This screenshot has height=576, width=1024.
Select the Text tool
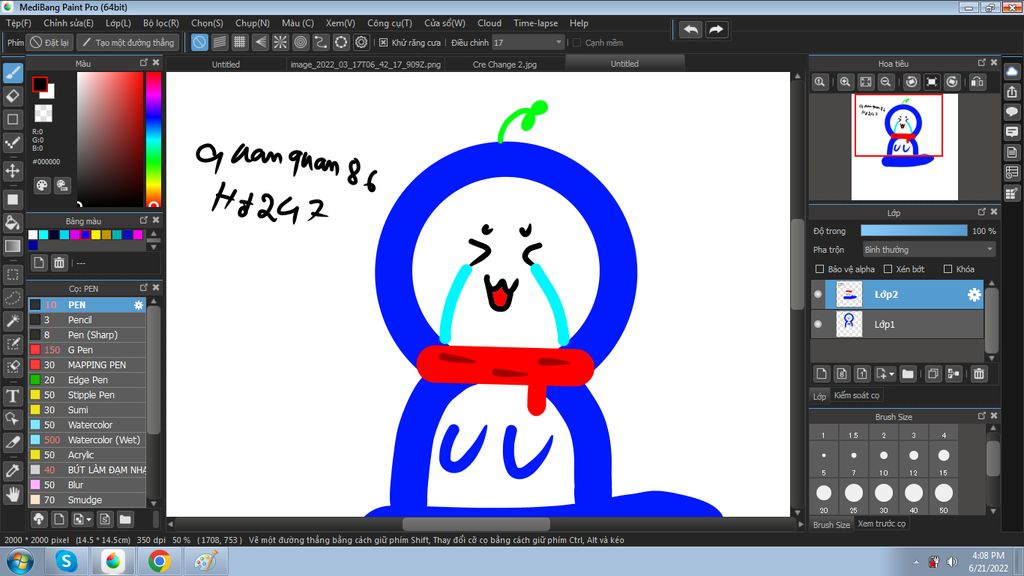12,396
